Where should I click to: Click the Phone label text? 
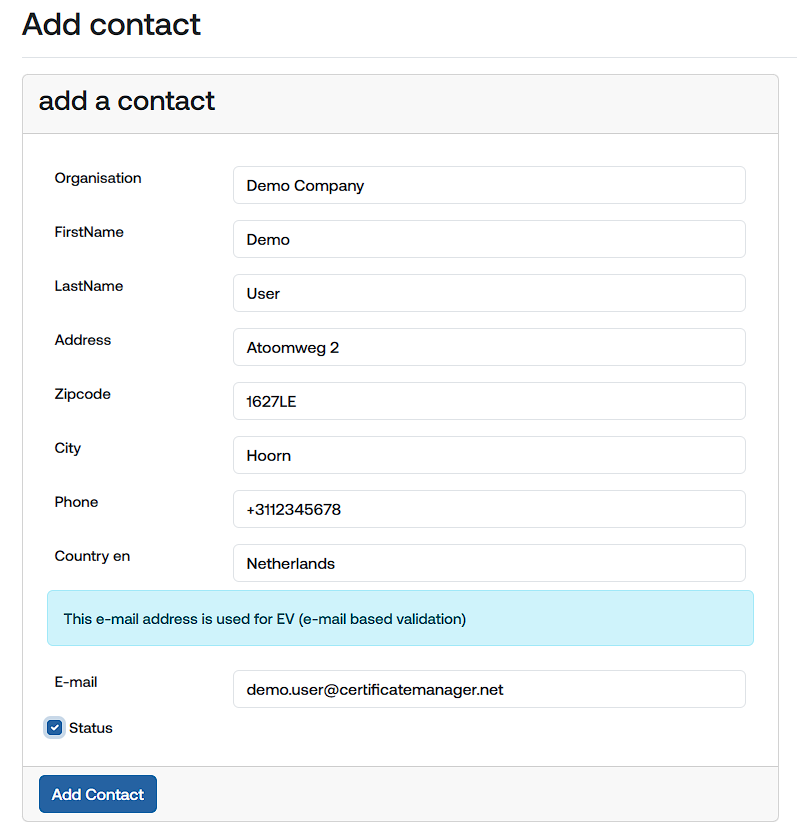(77, 502)
